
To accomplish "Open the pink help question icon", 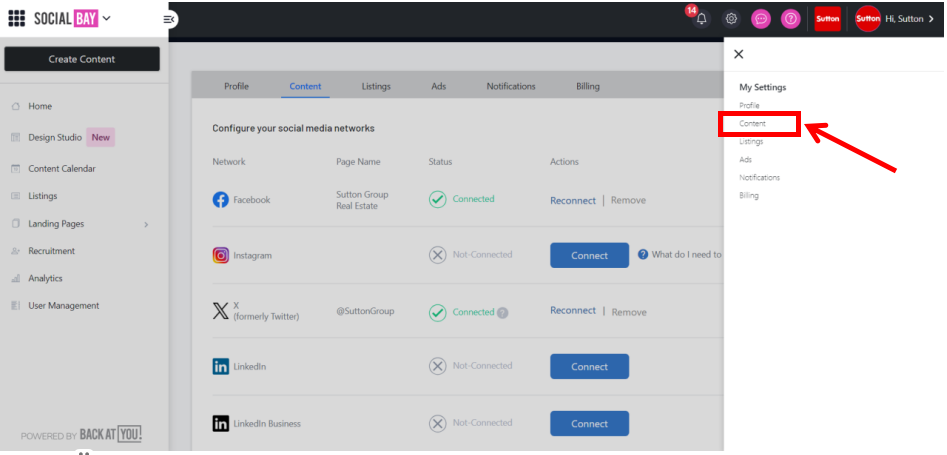I will pos(791,19).
